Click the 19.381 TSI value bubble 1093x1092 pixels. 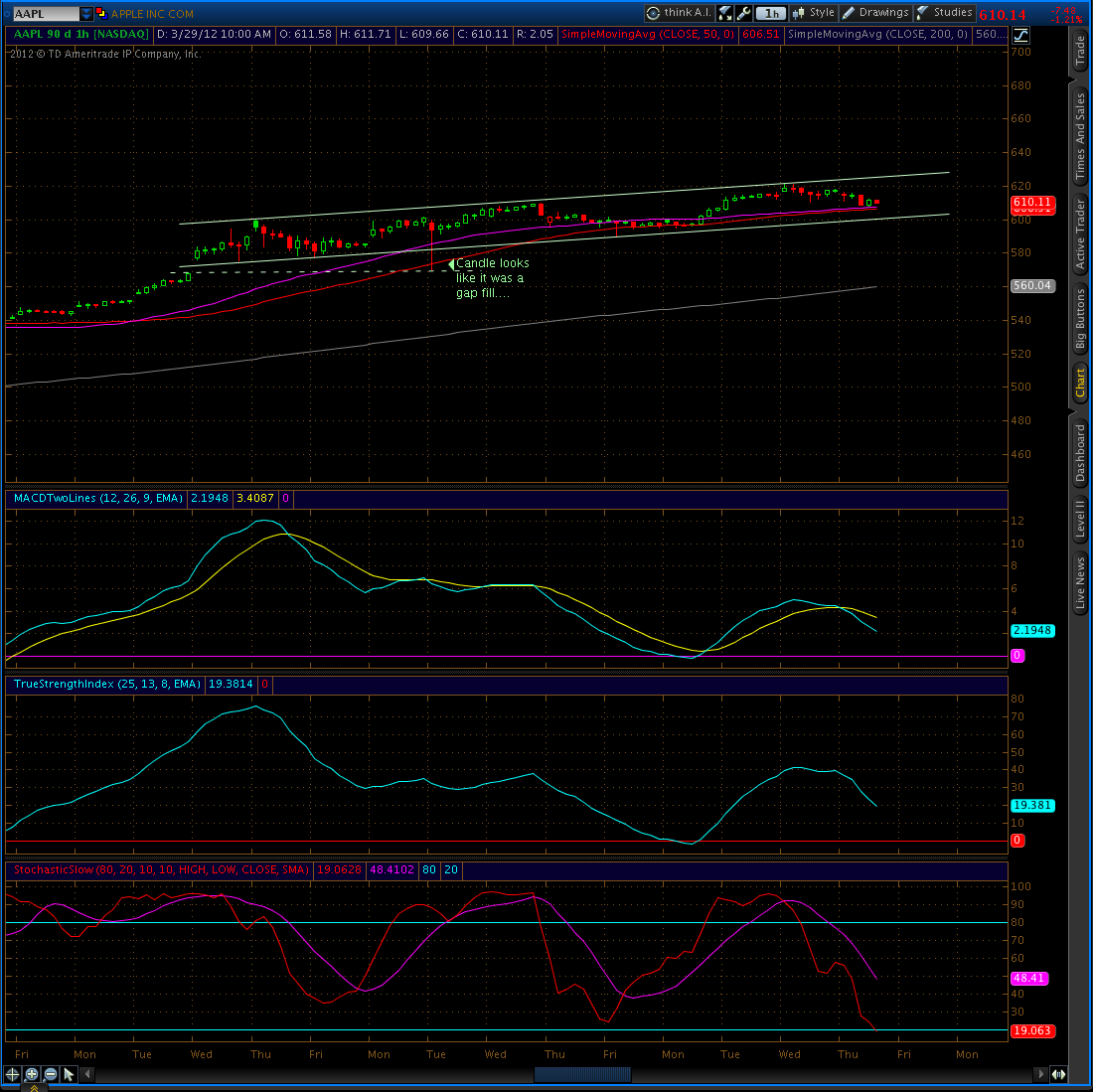1032,806
